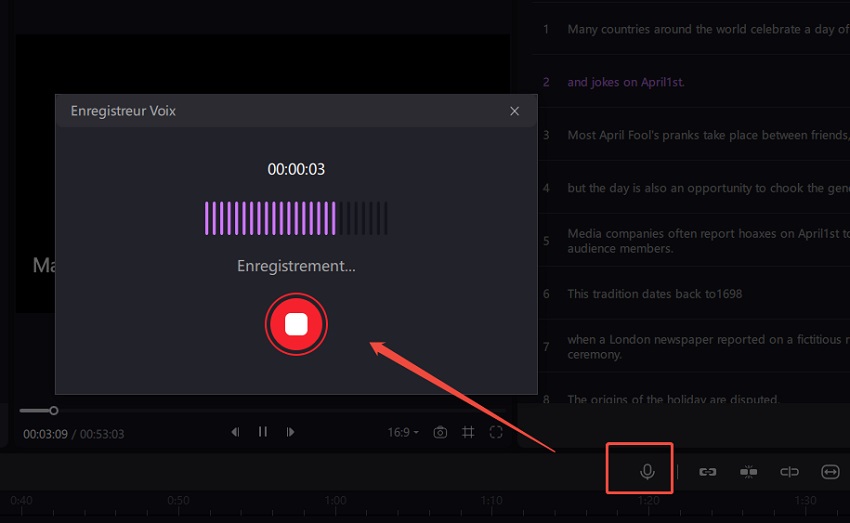Click the trim icon left of fit-width icon
The width and height of the screenshot is (850, 523).
[789, 472]
